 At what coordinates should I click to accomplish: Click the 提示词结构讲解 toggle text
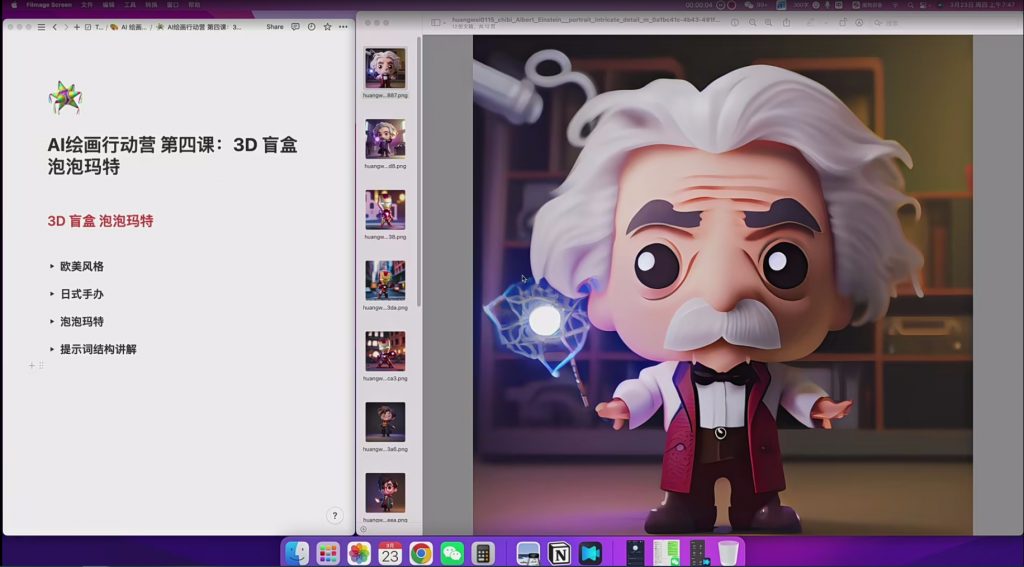(x=99, y=349)
